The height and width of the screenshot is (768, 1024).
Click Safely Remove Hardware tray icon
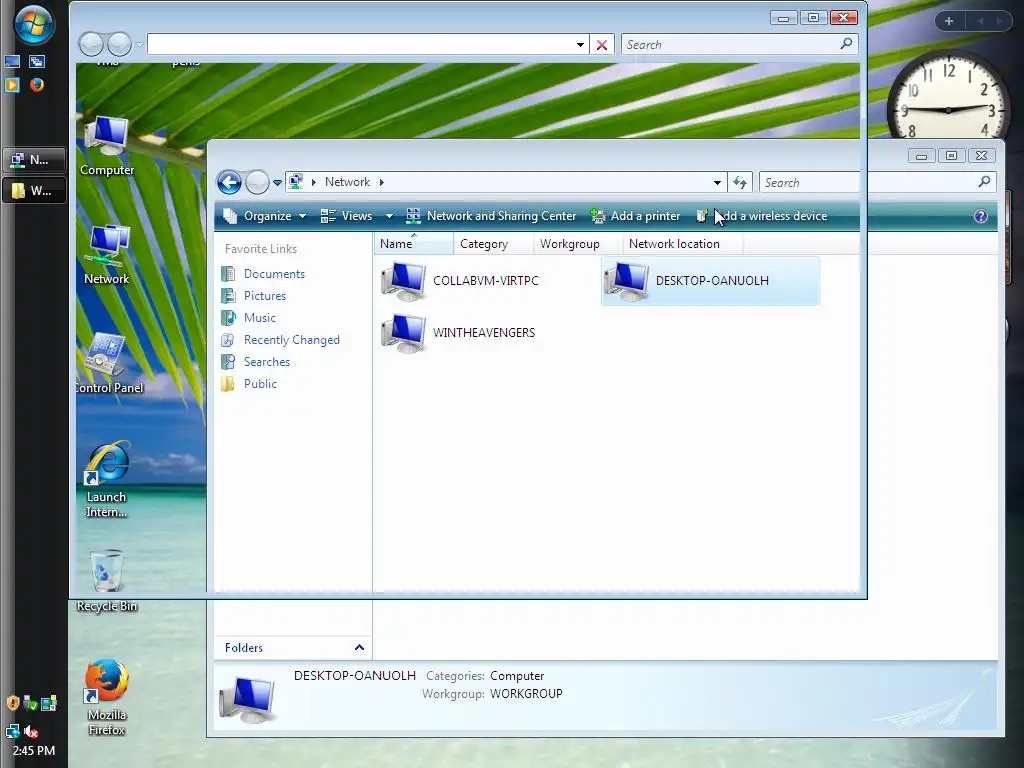[30, 703]
